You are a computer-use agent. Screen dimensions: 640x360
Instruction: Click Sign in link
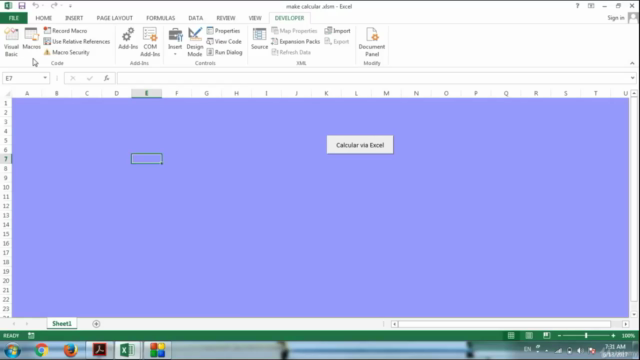(616, 18)
